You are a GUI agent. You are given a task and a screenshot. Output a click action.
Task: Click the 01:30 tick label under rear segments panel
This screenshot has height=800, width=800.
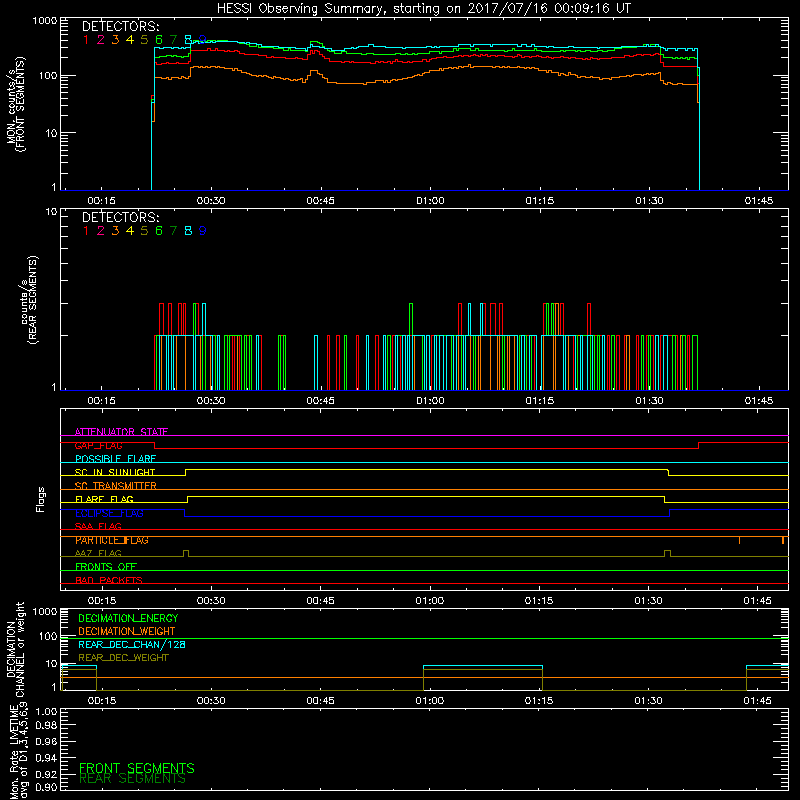click(649, 401)
